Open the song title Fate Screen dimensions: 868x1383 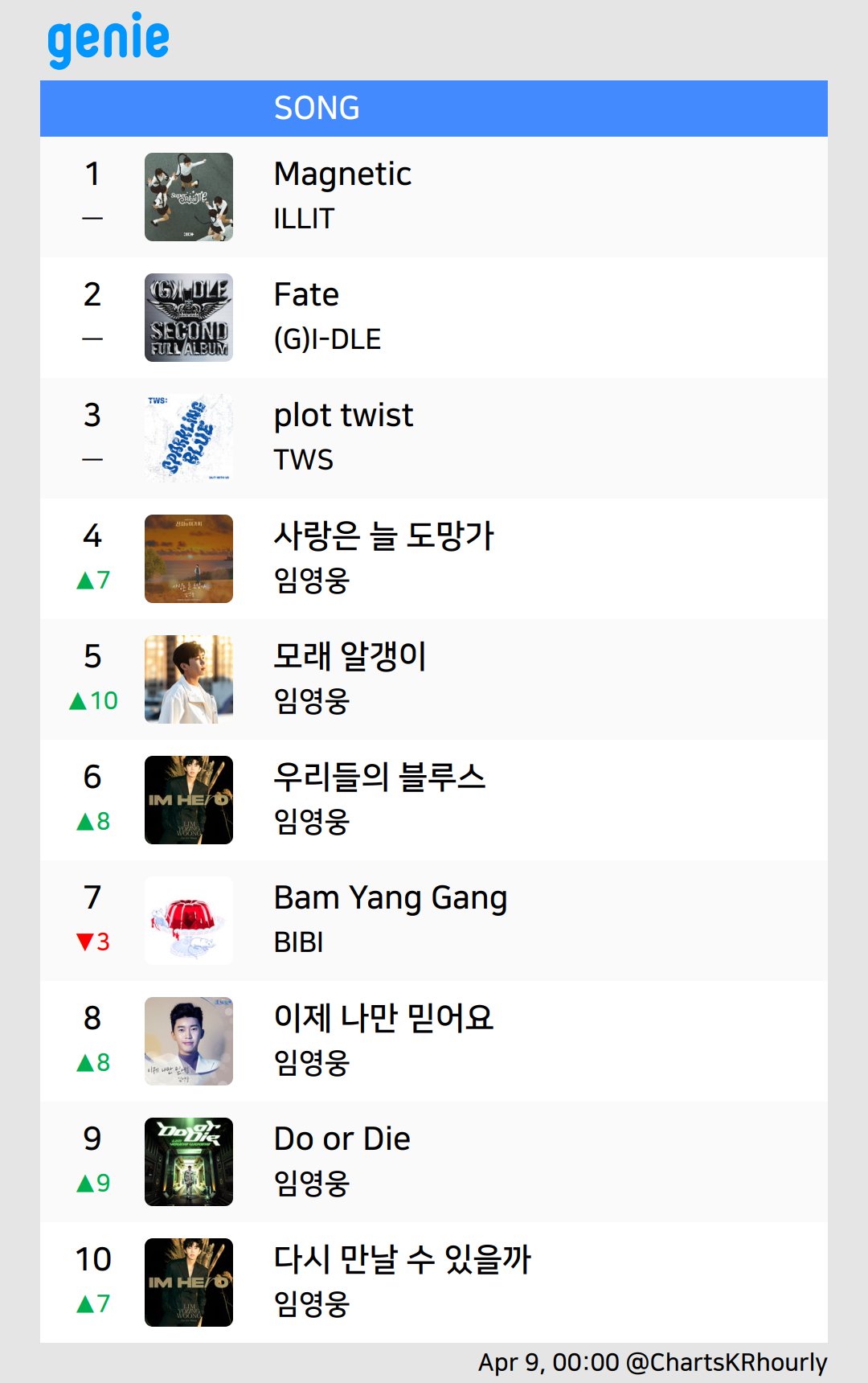[x=306, y=294]
